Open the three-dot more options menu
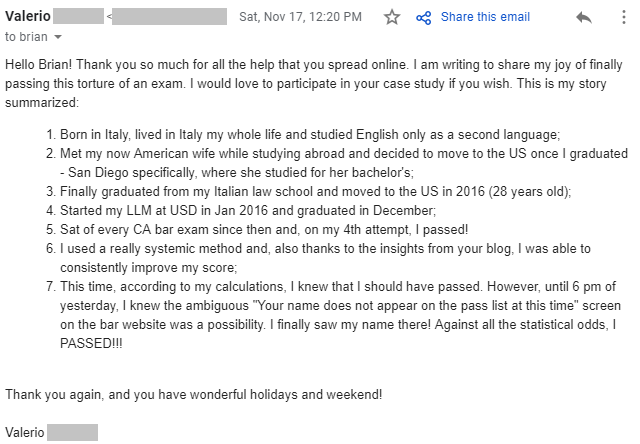Image resolution: width=640 pixels, height=444 pixels. (623, 17)
